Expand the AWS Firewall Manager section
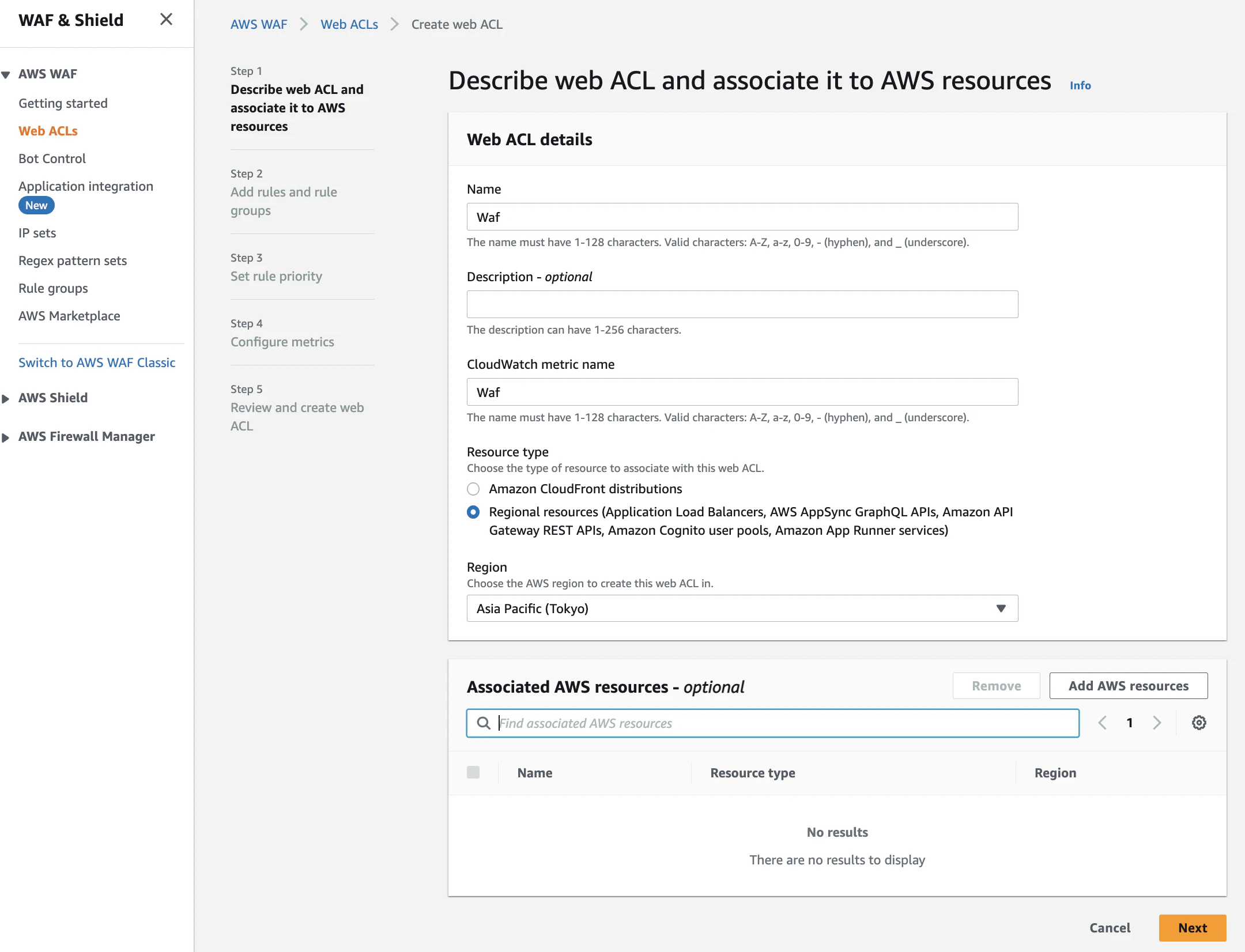 pos(6,437)
